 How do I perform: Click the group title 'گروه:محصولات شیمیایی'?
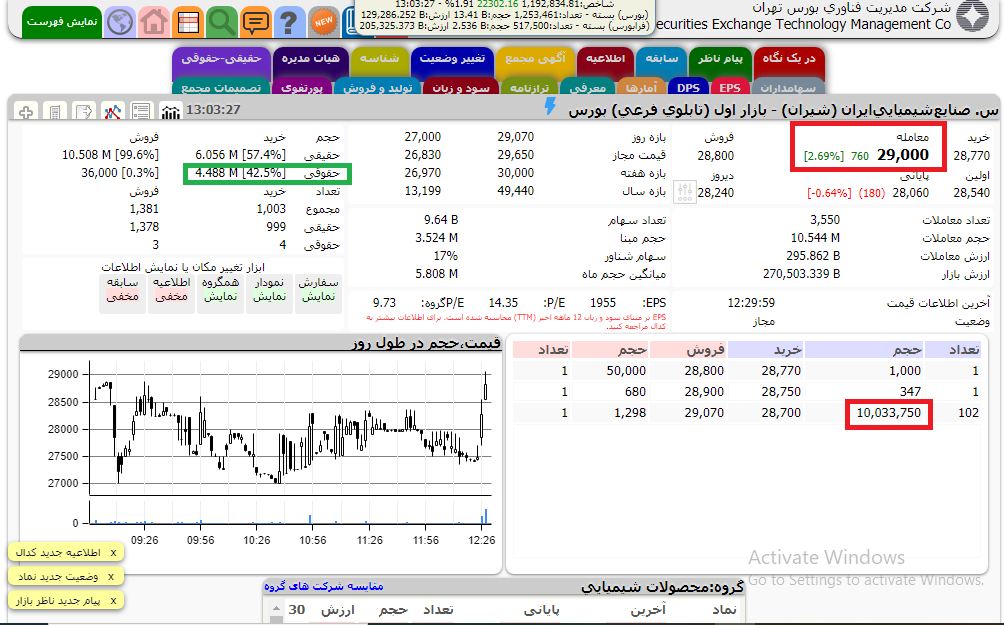(663, 587)
